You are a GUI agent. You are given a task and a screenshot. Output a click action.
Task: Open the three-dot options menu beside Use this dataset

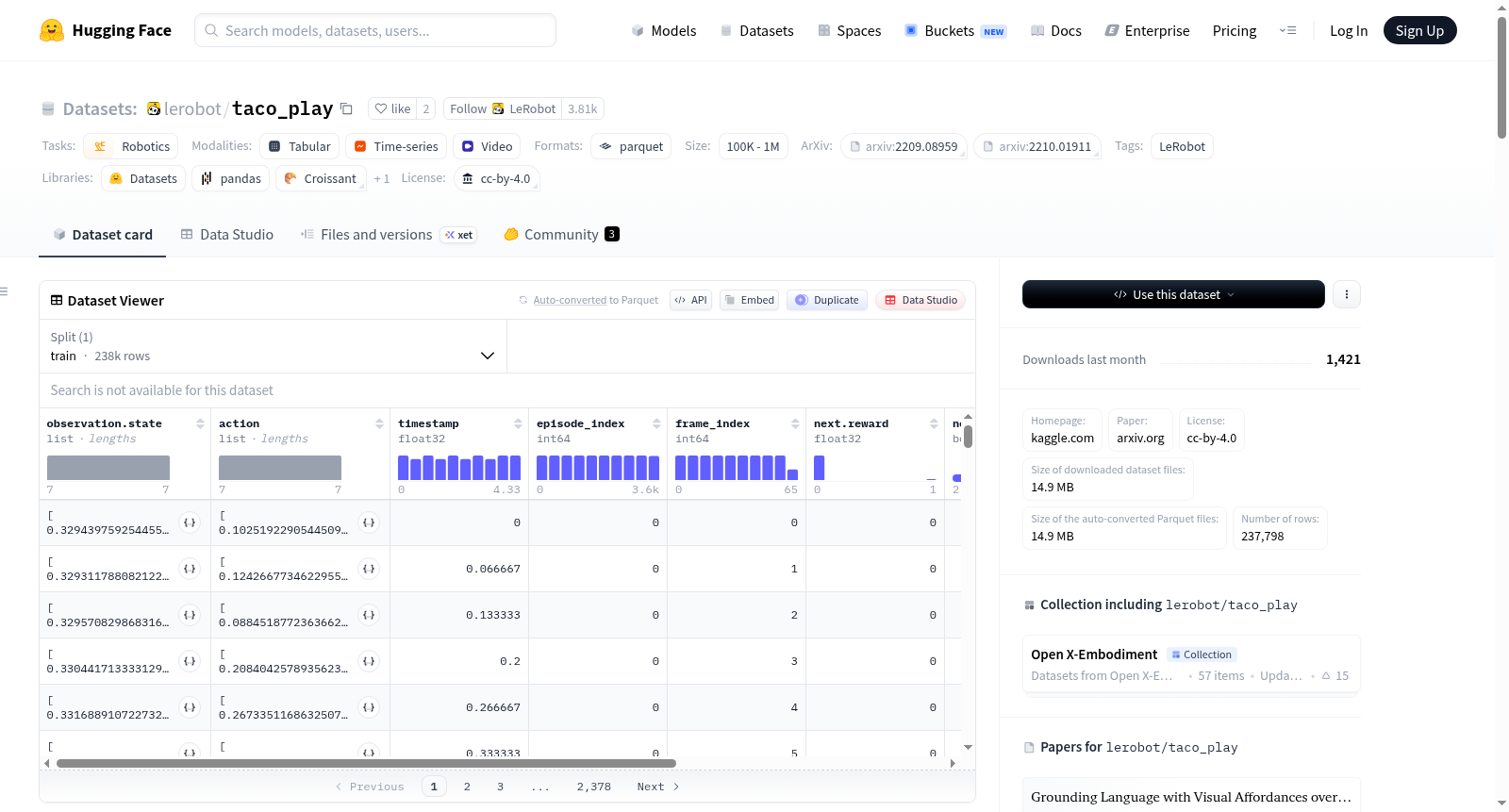tap(1347, 294)
